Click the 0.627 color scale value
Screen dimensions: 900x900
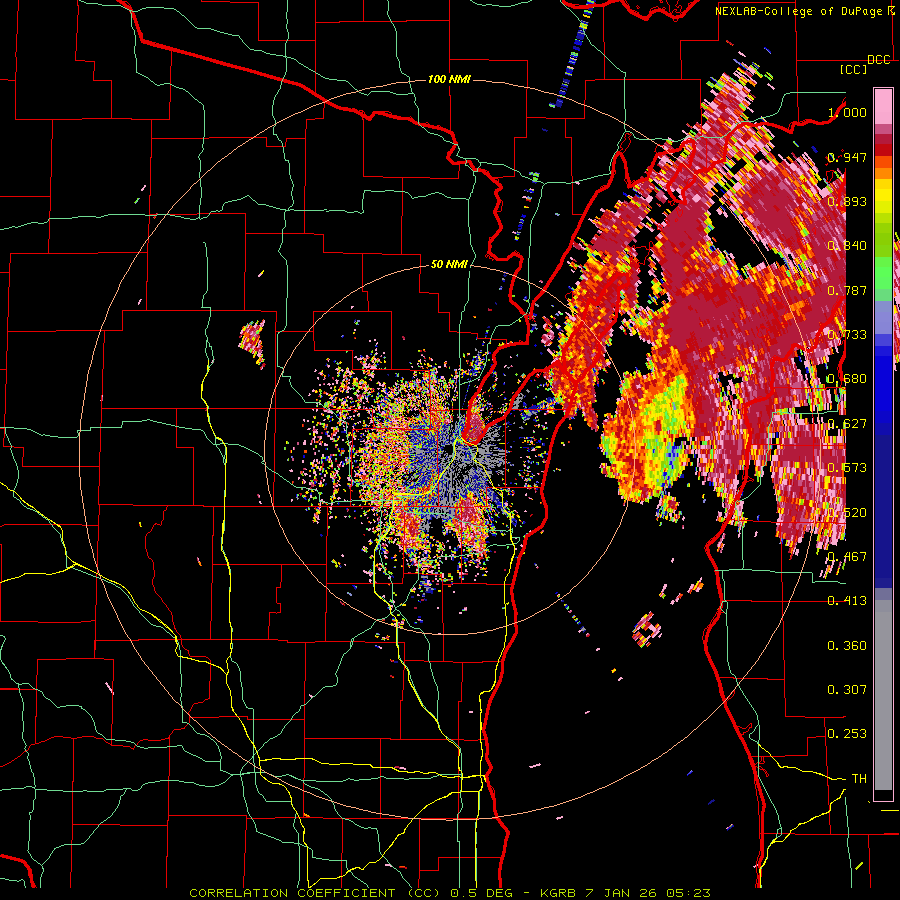[847, 424]
